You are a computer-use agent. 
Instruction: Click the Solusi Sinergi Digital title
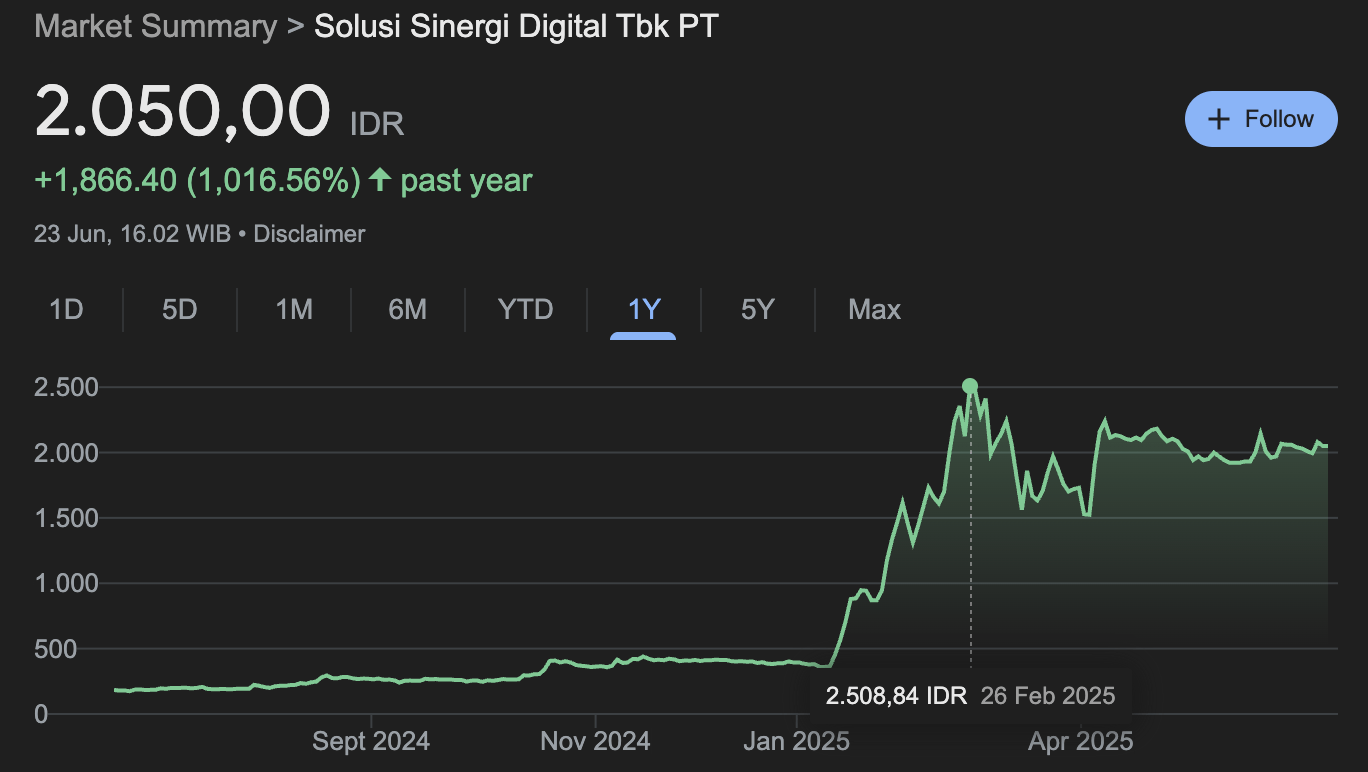coord(516,26)
